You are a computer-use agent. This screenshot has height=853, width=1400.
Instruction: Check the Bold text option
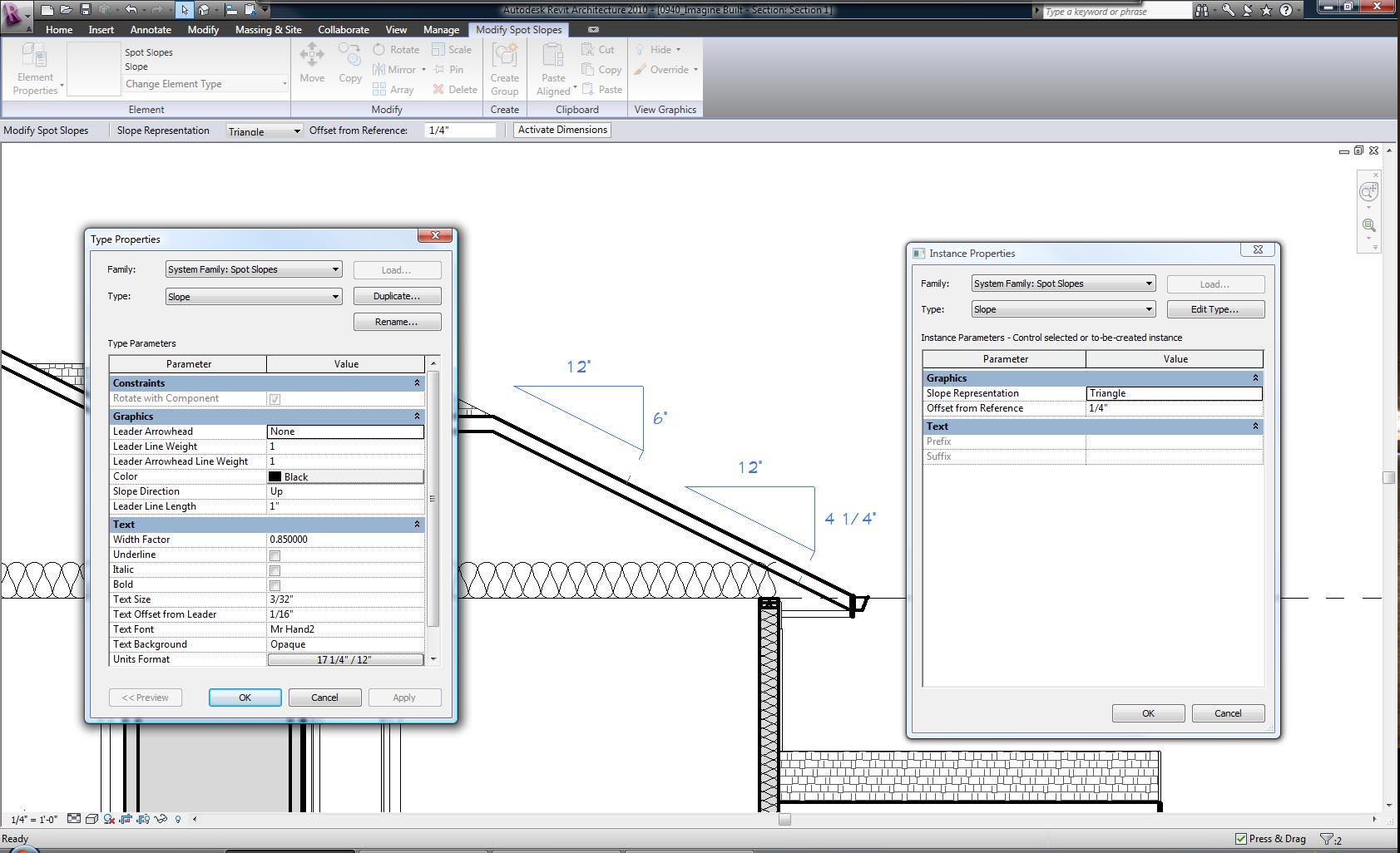point(275,585)
